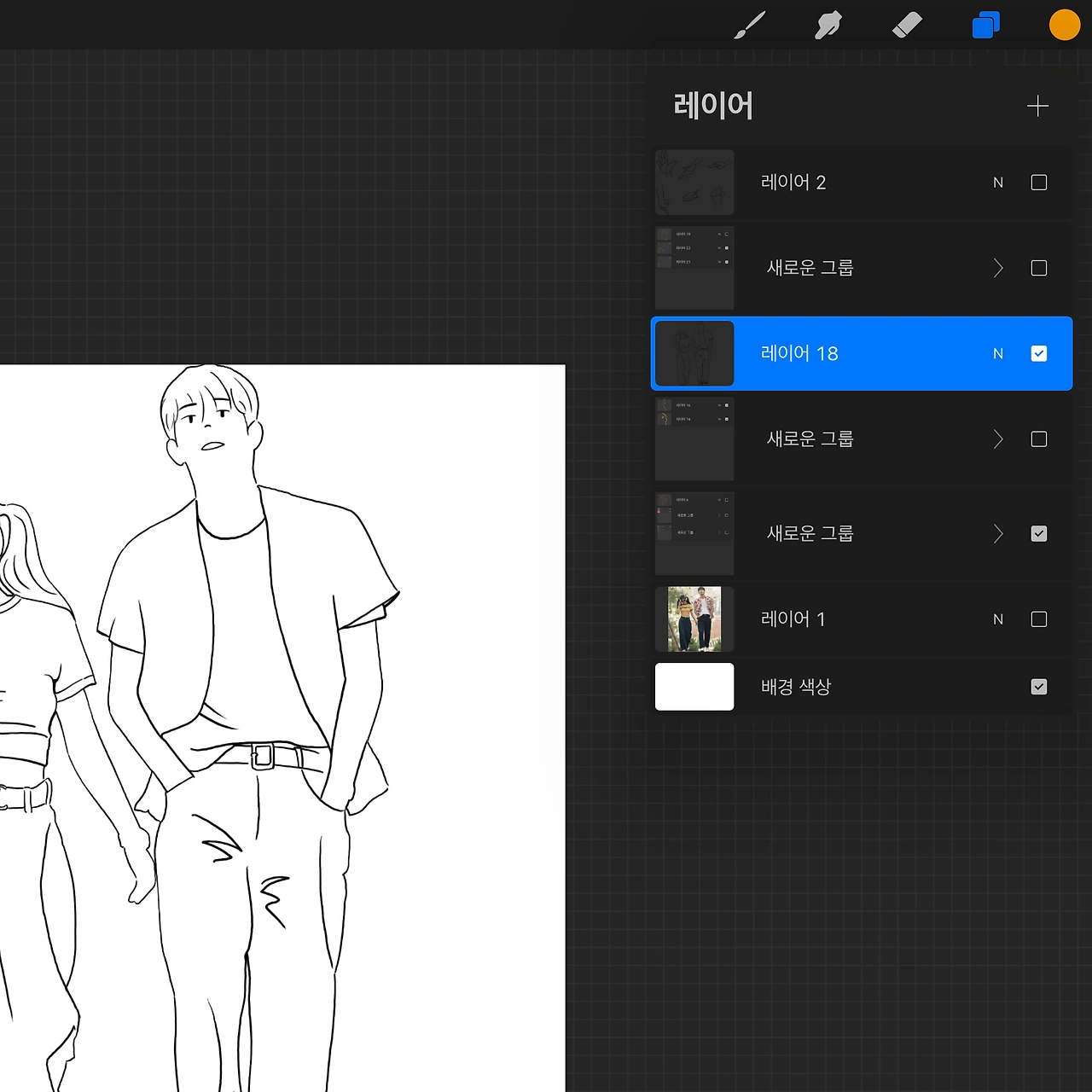Hide 레이어 18 using its checkbox
The height and width of the screenshot is (1092, 1092).
(x=1038, y=354)
